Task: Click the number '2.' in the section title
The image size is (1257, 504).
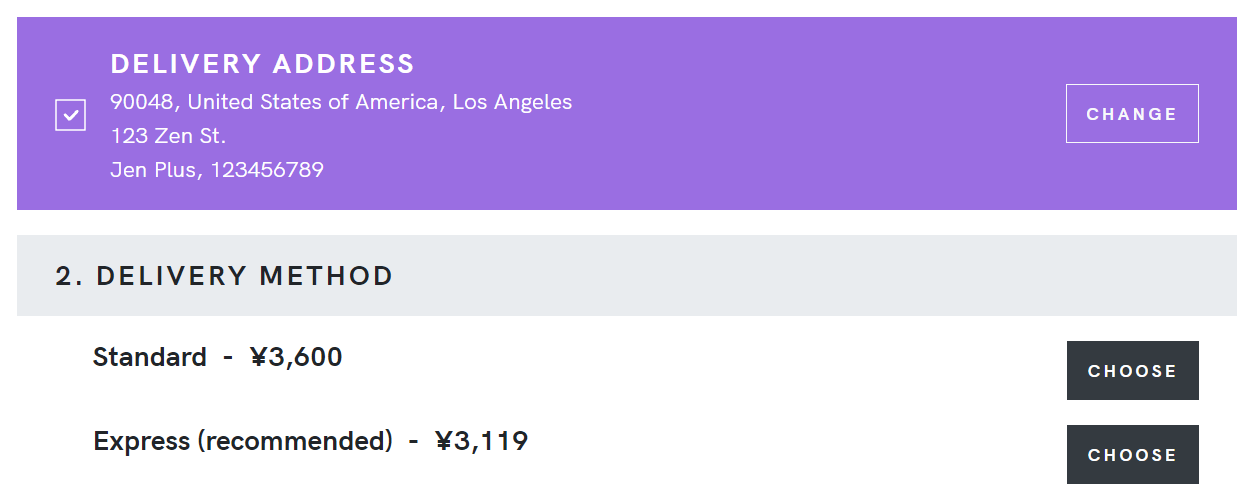Action: pyautogui.click(x=69, y=276)
